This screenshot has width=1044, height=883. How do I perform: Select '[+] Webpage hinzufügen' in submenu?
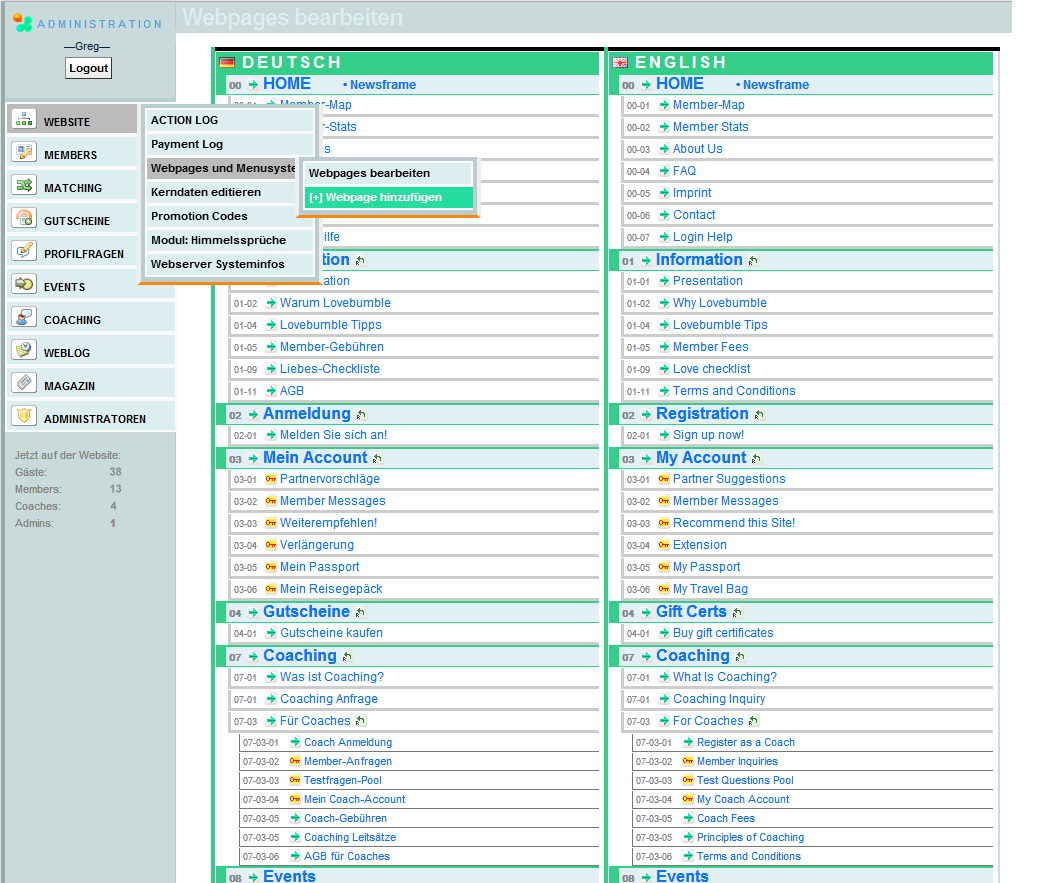coord(375,198)
